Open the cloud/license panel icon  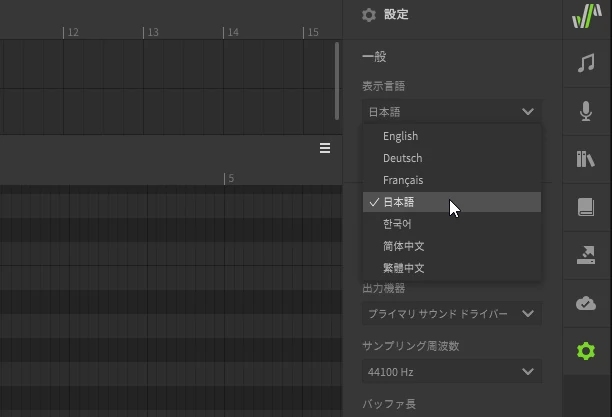586,303
